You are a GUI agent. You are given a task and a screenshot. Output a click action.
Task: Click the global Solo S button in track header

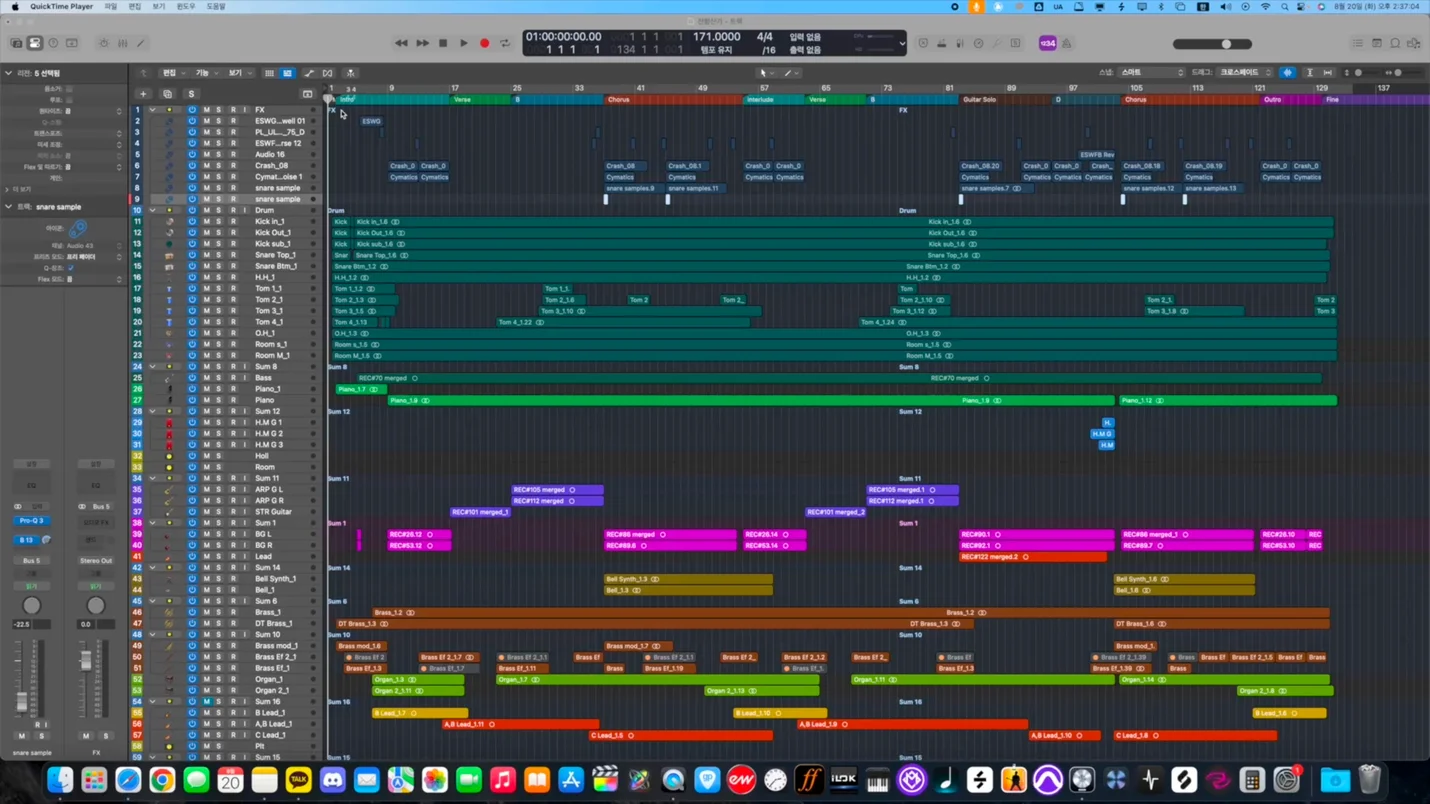(191, 94)
